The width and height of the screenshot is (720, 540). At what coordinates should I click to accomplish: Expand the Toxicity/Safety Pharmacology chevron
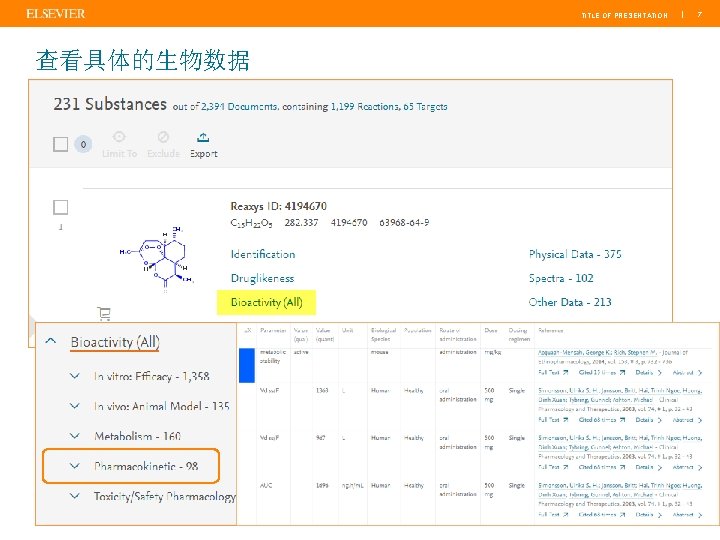point(74,495)
